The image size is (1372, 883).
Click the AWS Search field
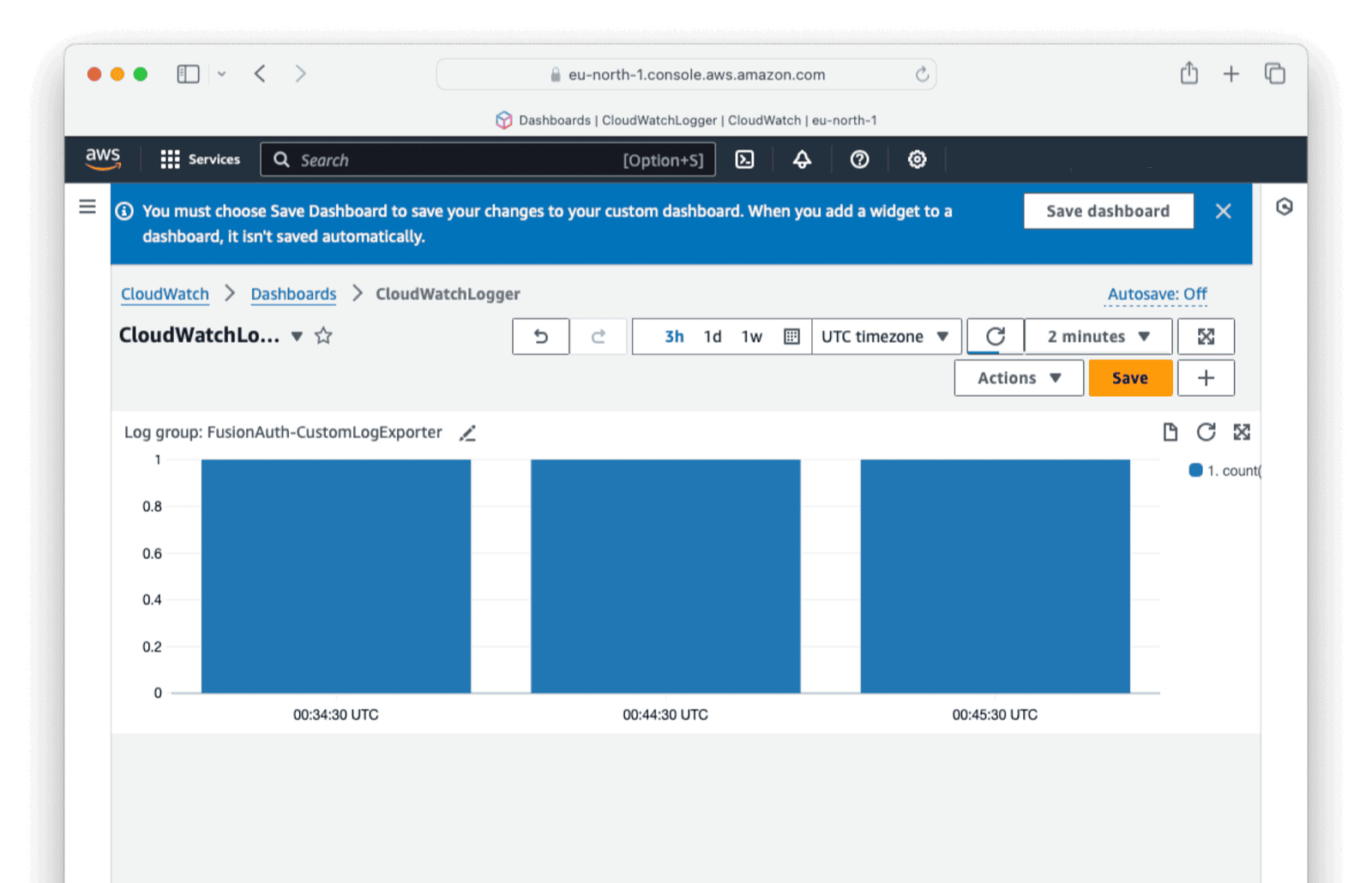[487, 159]
